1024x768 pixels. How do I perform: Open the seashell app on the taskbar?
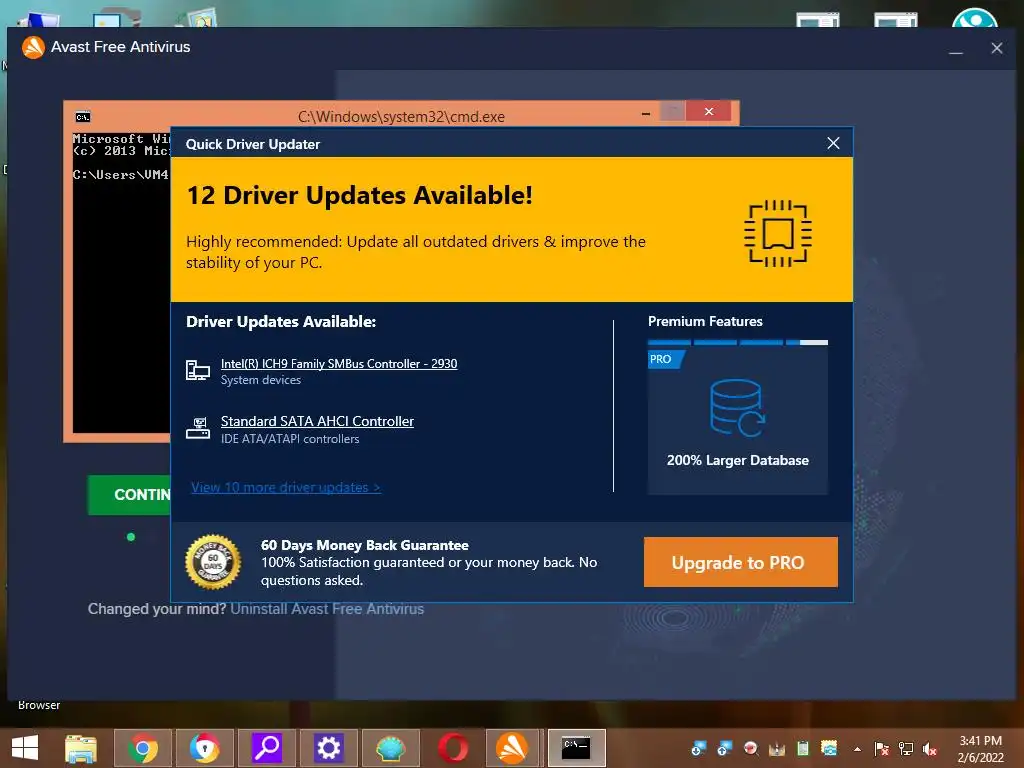391,748
